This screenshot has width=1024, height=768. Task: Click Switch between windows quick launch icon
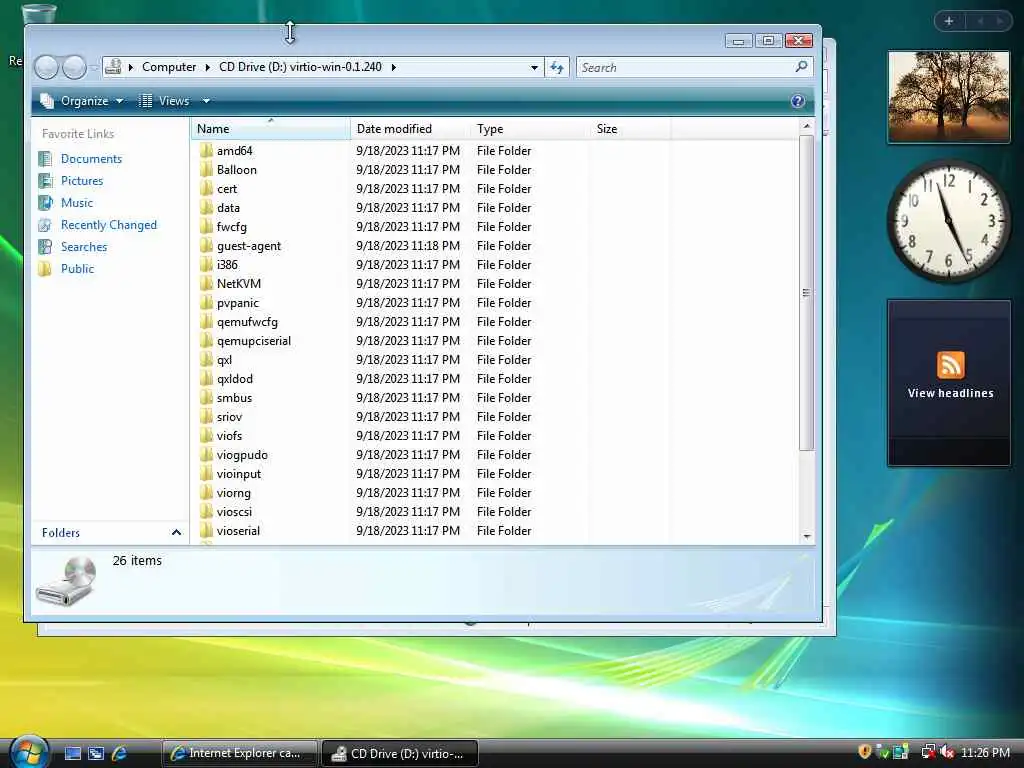point(96,754)
